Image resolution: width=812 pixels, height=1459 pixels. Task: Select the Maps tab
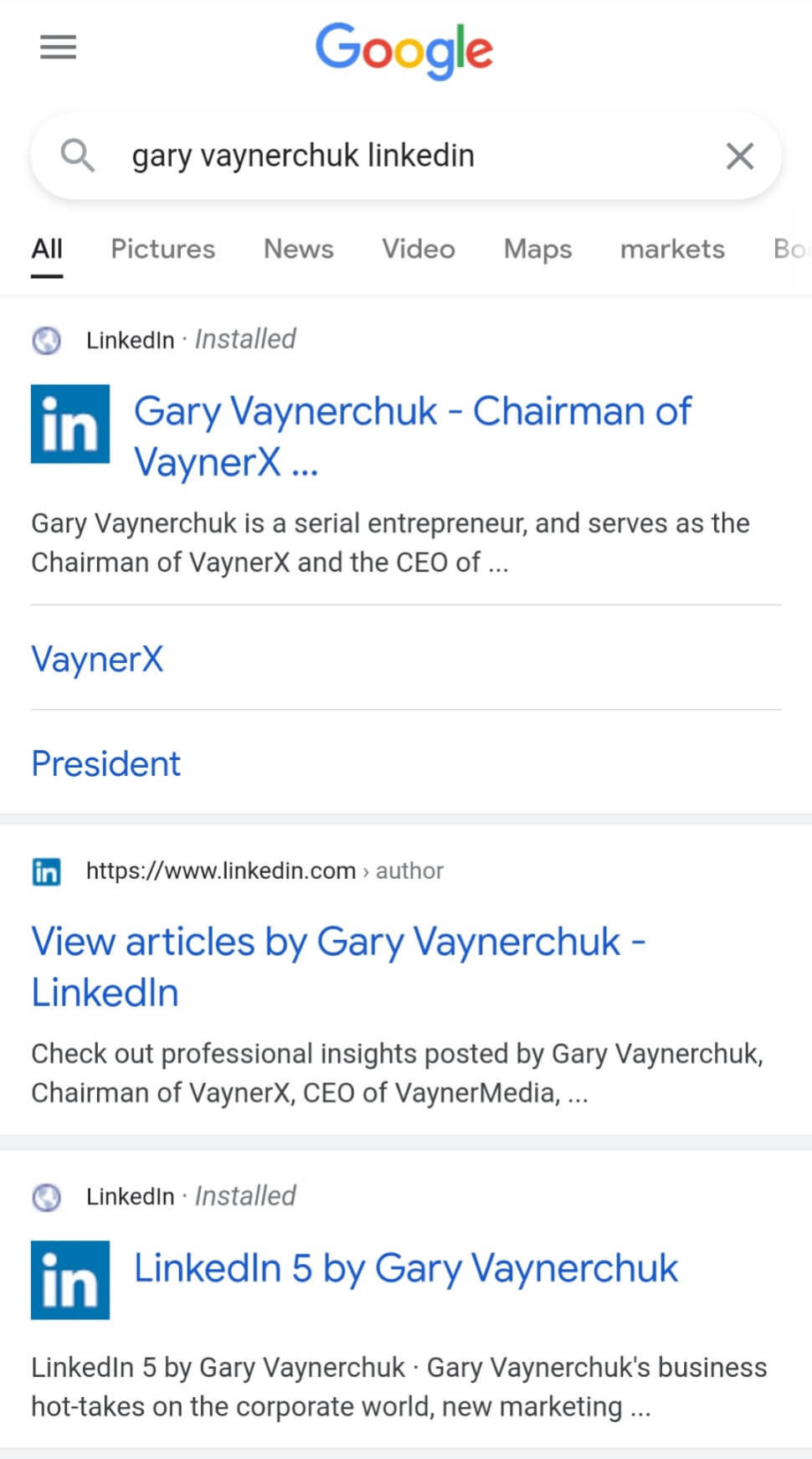(537, 249)
